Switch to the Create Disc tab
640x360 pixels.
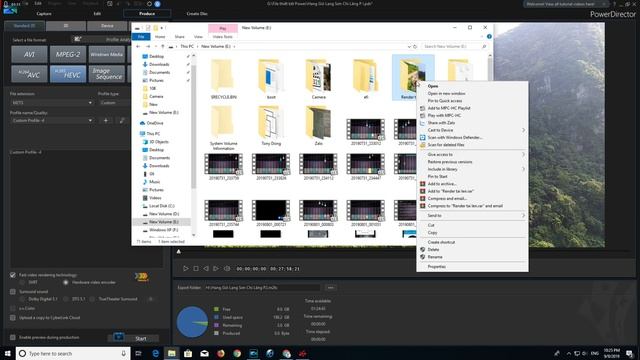[197, 13]
